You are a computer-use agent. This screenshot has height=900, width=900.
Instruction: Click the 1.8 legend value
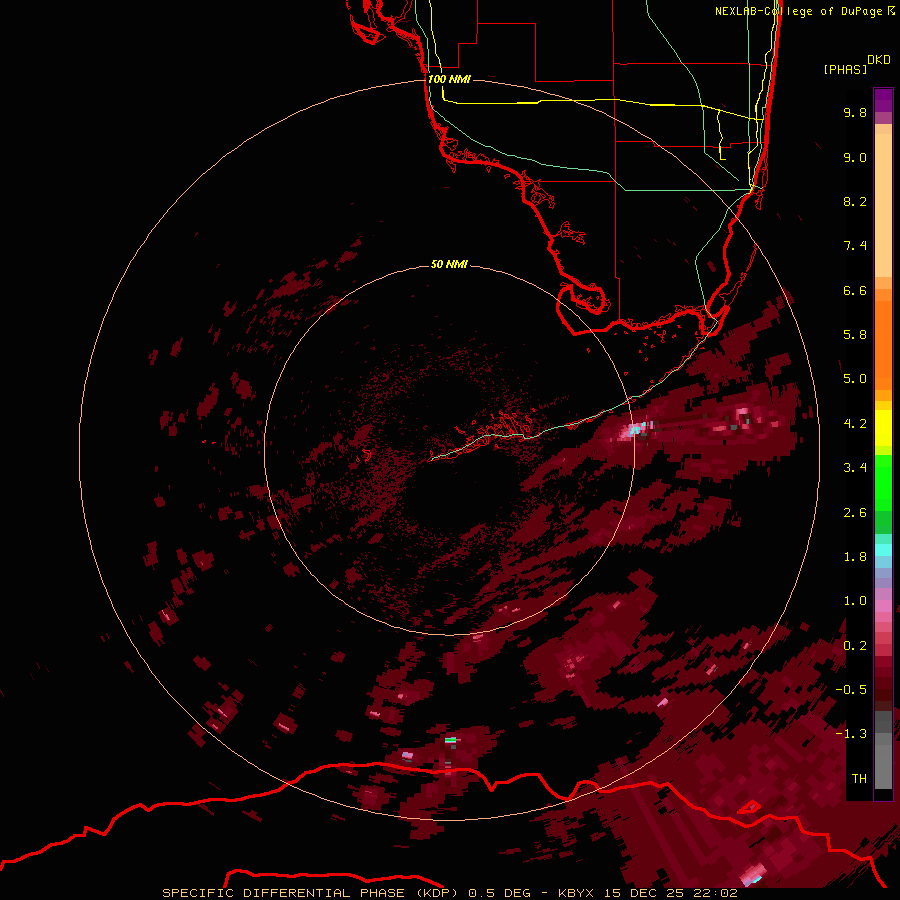tap(855, 557)
